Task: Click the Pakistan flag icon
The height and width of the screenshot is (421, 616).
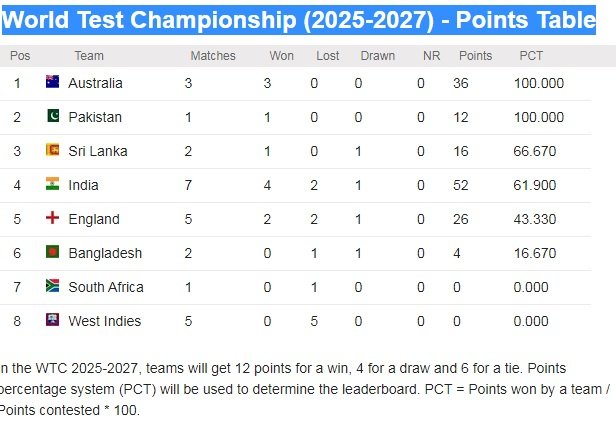Action: click(x=52, y=116)
